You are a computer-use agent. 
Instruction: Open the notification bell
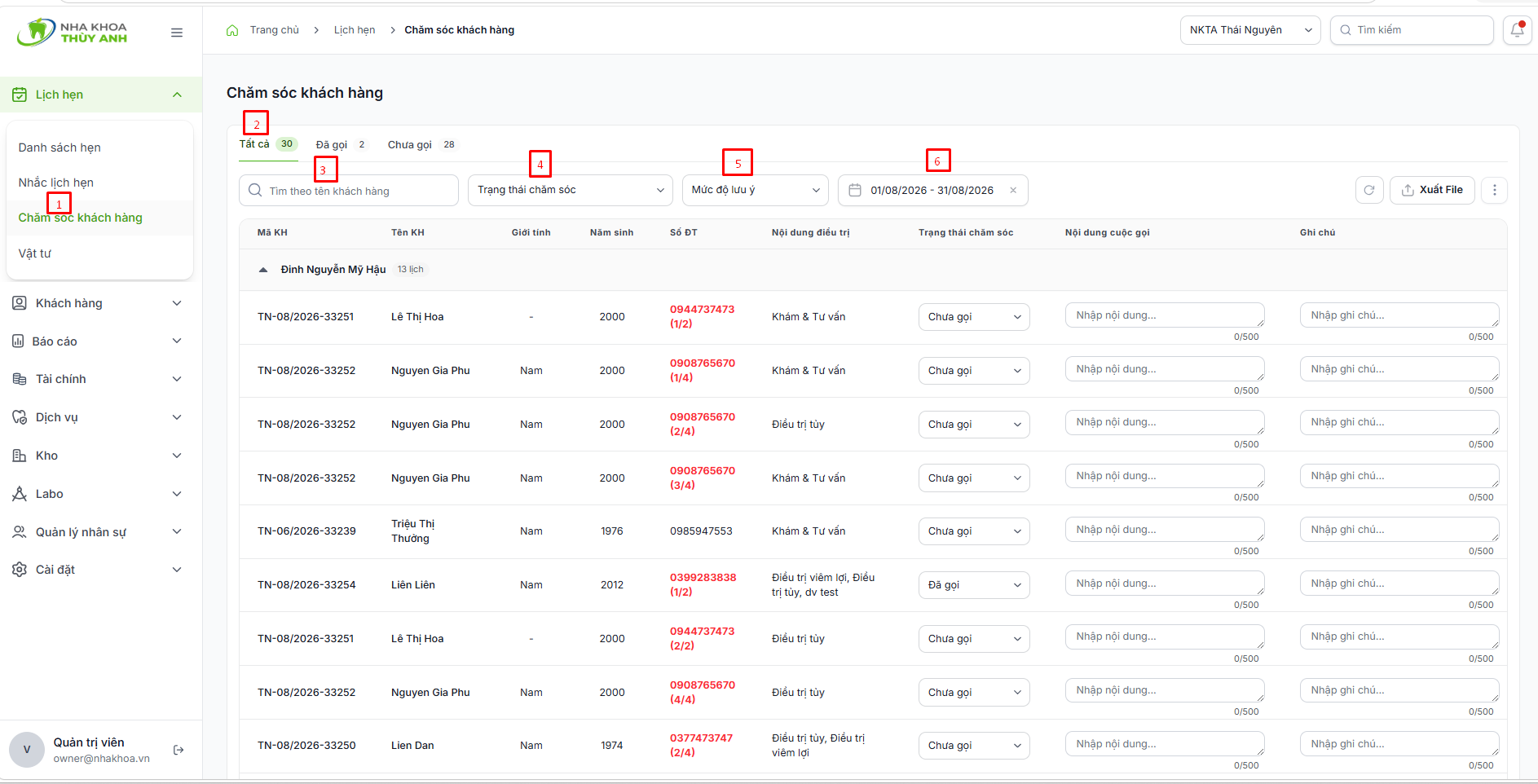tap(1517, 30)
